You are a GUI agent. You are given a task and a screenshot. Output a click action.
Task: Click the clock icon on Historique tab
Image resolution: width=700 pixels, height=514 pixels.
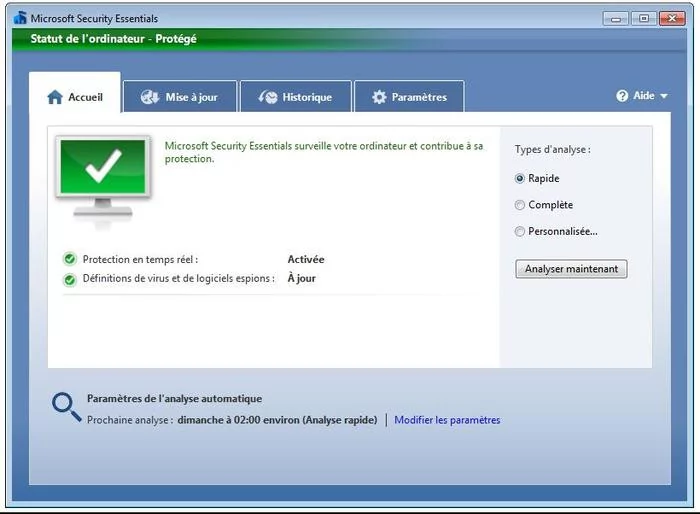(x=268, y=97)
